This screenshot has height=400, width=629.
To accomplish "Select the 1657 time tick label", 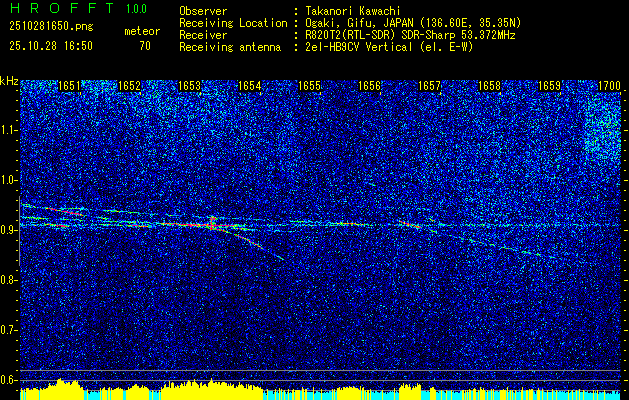I will pos(429,87).
